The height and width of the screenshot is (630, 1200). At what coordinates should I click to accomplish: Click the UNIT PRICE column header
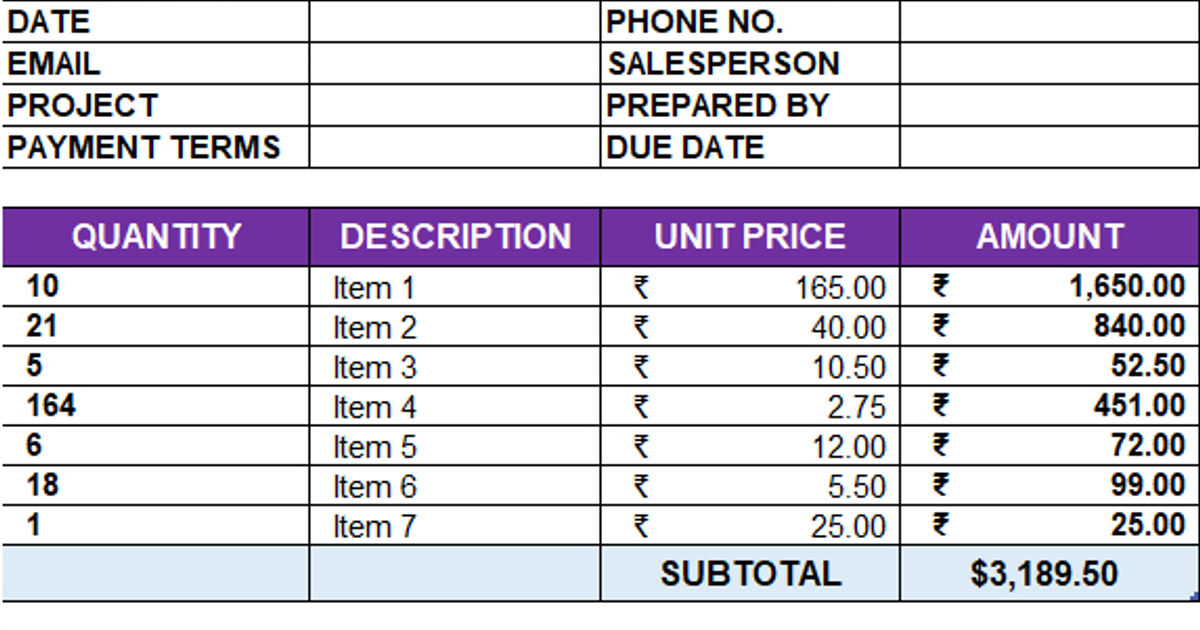pyautogui.click(x=750, y=237)
